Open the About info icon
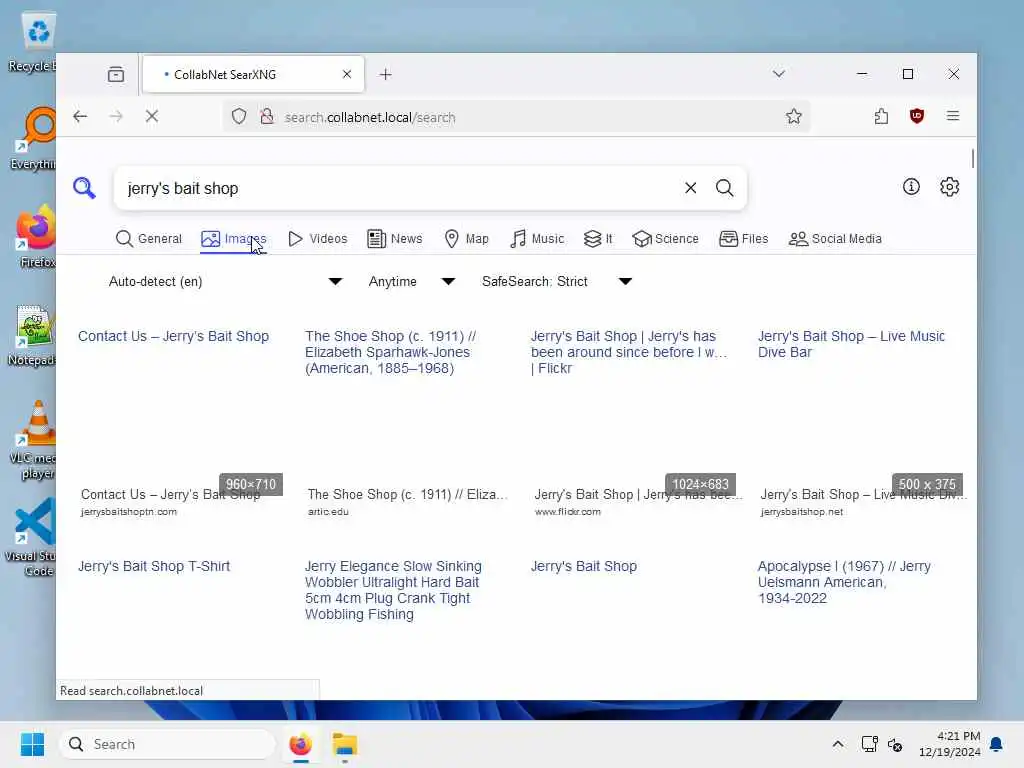The width and height of the screenshot is (1024, 768). pos(911,187)
